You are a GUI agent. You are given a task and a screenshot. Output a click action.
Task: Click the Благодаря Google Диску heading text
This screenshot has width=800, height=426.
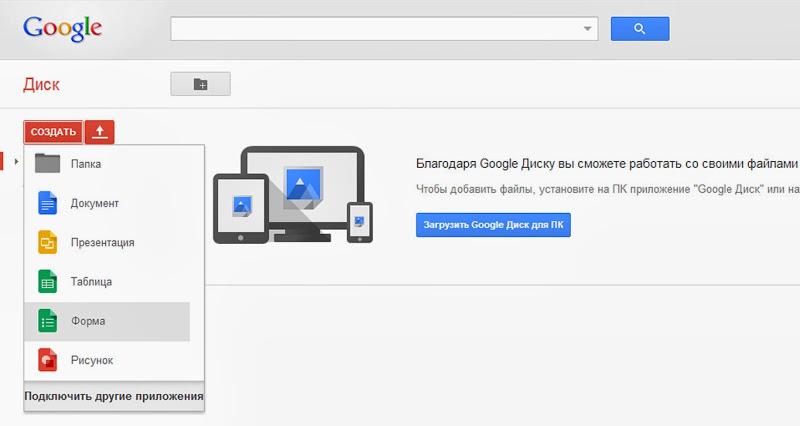[607, 164]
